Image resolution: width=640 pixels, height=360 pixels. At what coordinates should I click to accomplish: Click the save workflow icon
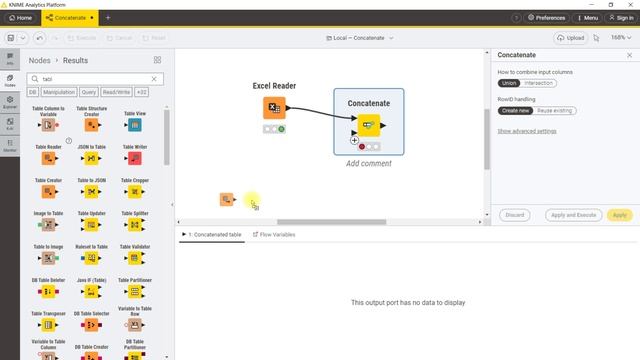pos(11,38)
